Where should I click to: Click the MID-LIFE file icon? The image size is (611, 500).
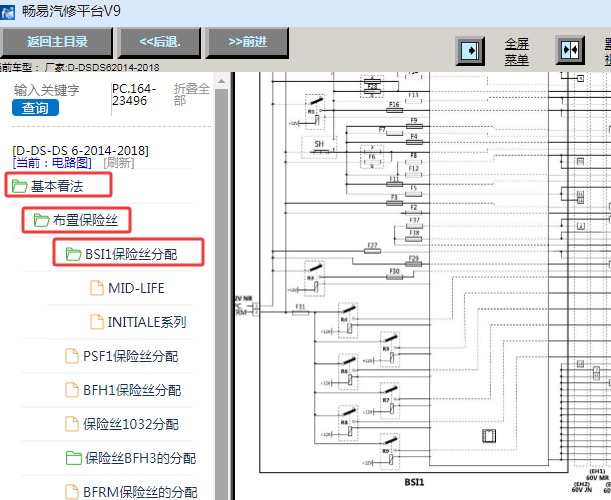pyautogui.click(x=97, y=288)
